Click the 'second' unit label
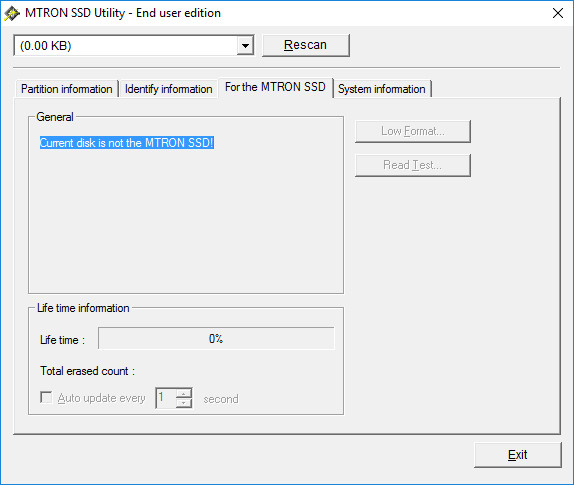The image size is (574, 485). 221,399
